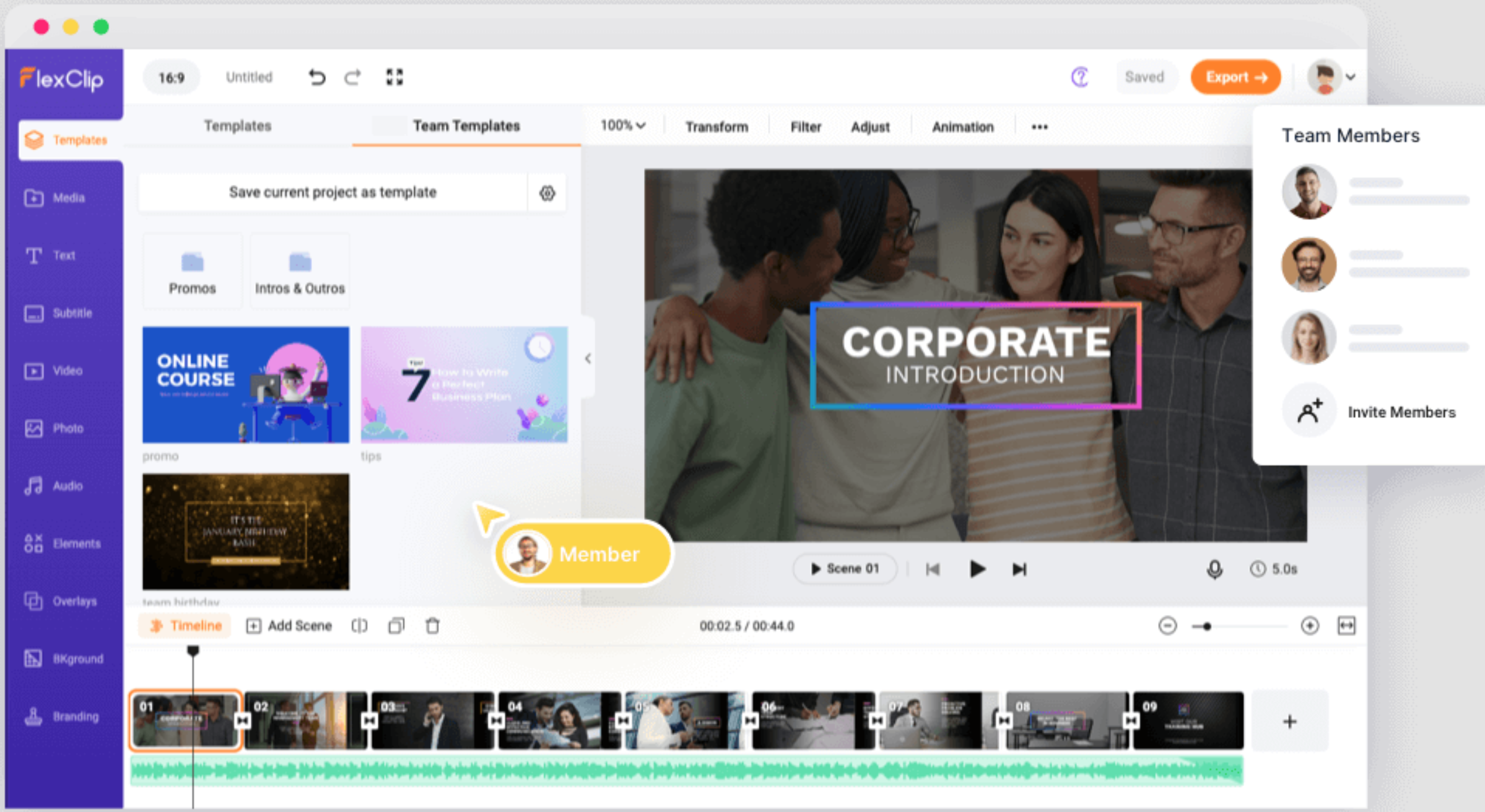1485x812 pixels.
Task: Open template settings gear icon
Action: [x=547, y=193]
